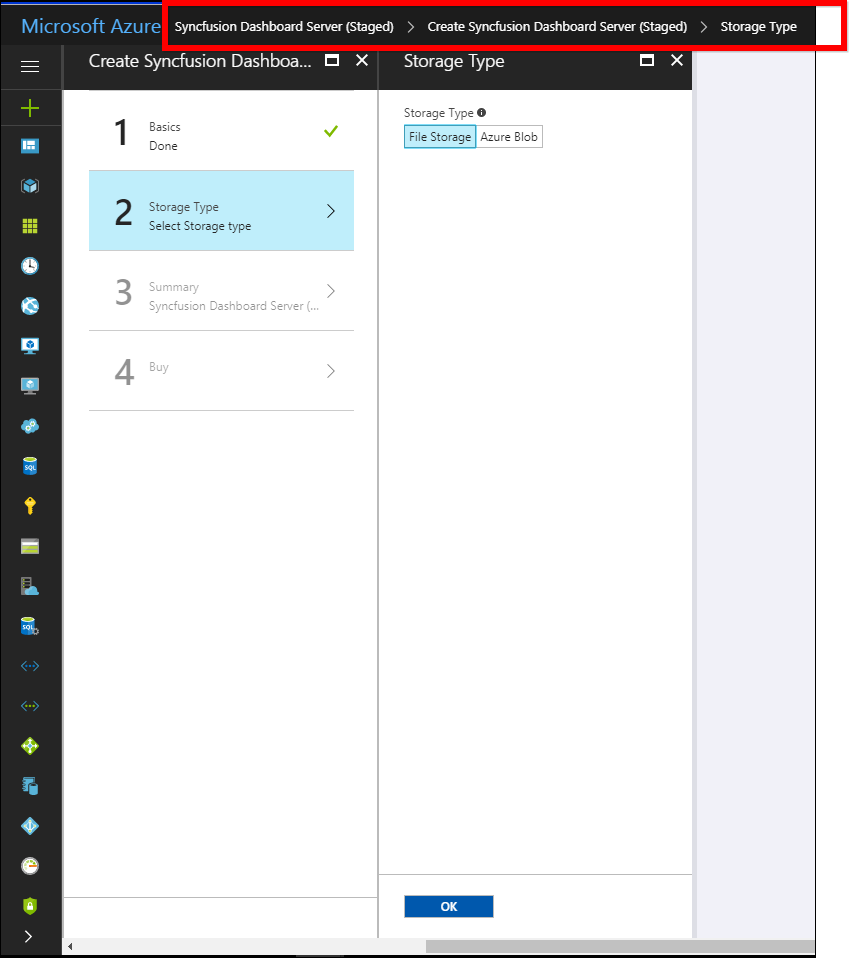
Task: Go to step 1 Basics
Action: pyautogui.click(x=221, y=131)
